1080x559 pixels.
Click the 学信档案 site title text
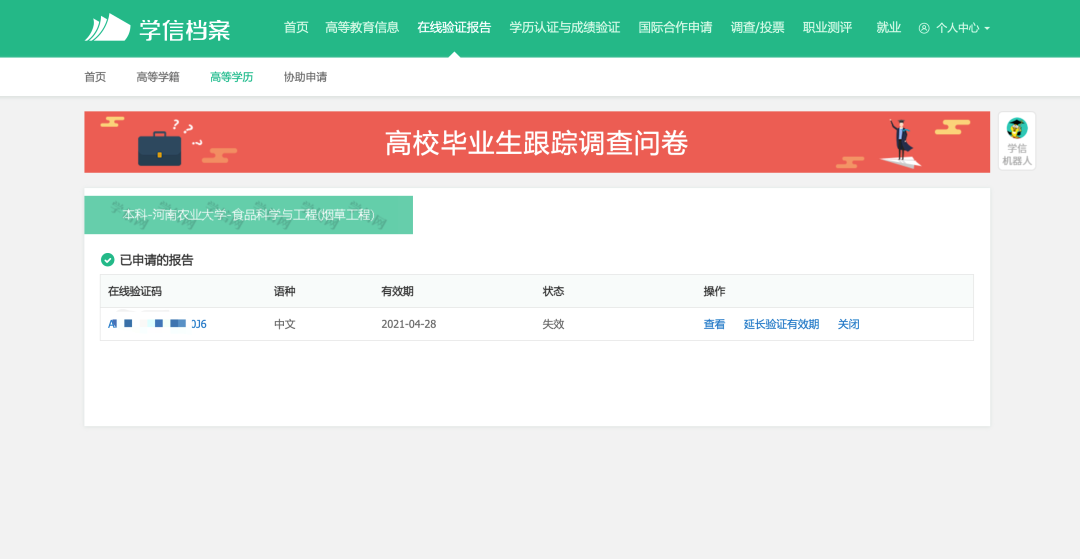coord(185,30)
